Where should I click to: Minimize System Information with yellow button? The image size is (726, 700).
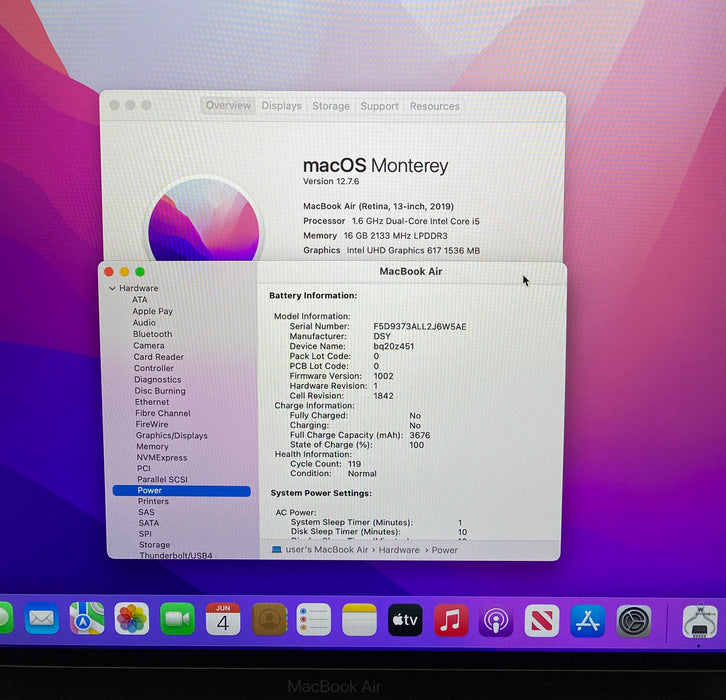point(125,272)
